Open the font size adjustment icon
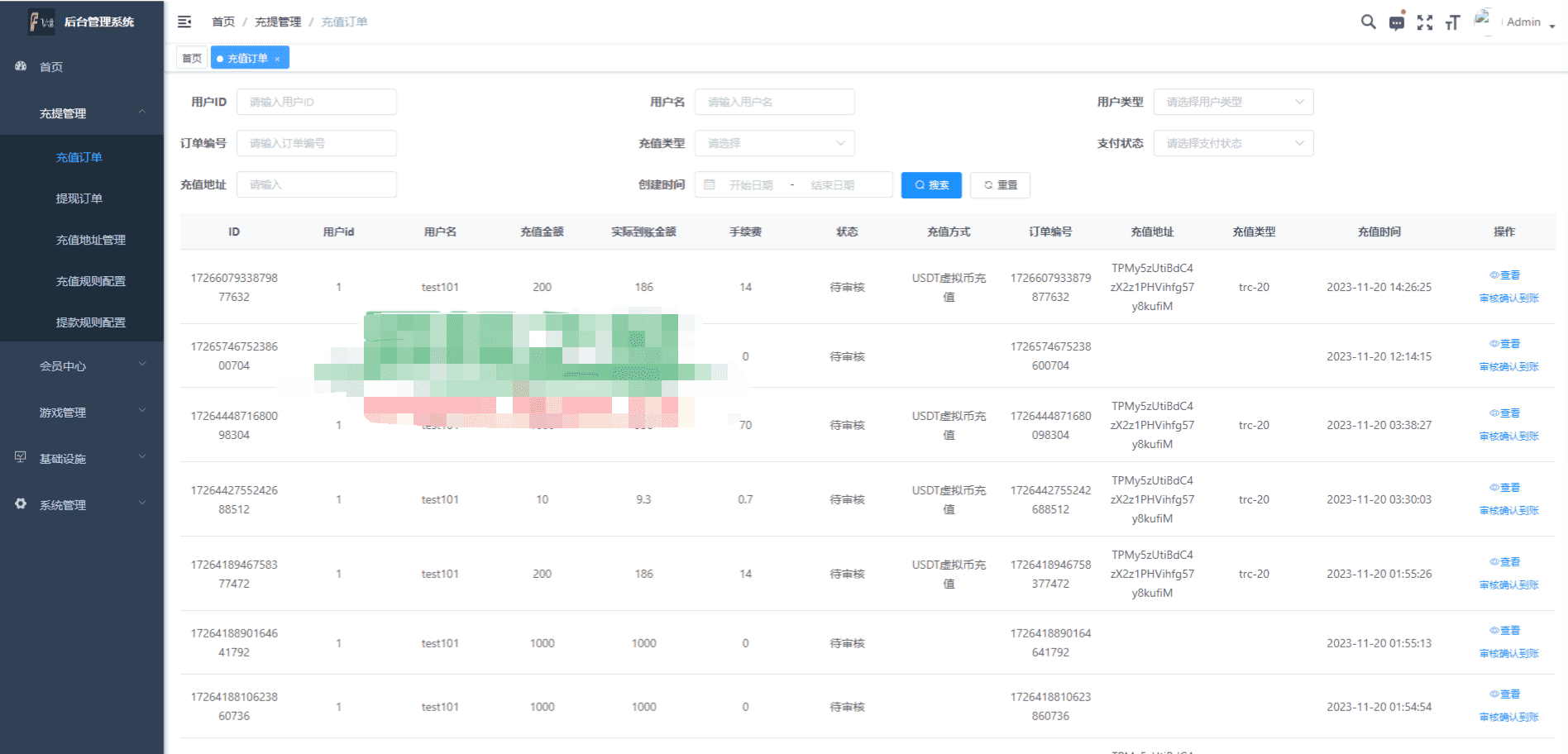1568x754 pixels. point(1452,22)
